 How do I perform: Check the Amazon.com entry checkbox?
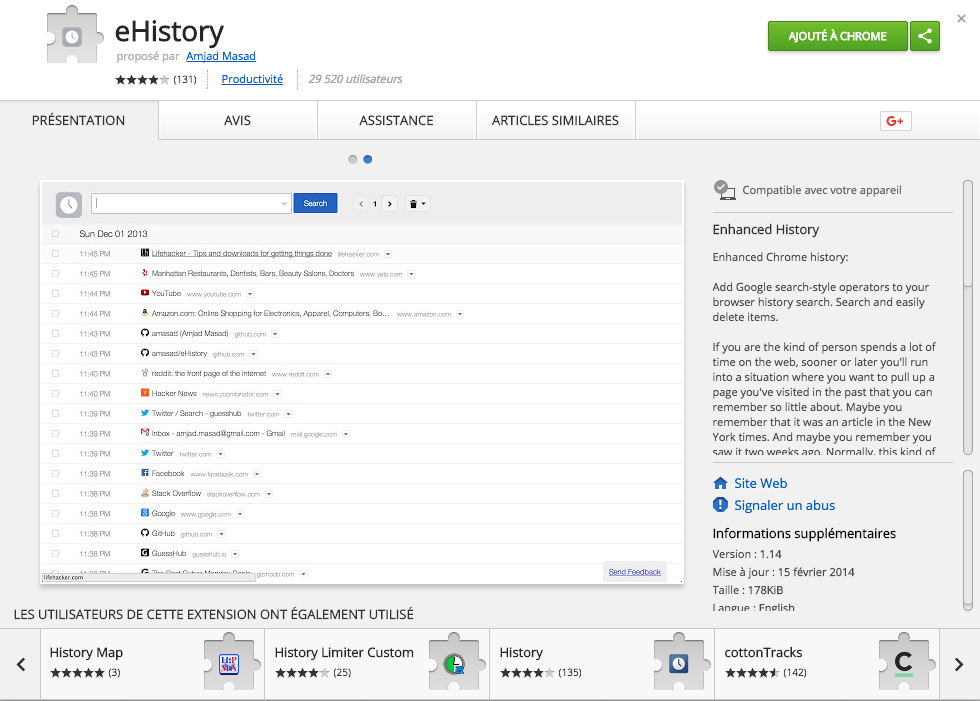(55, 314)
